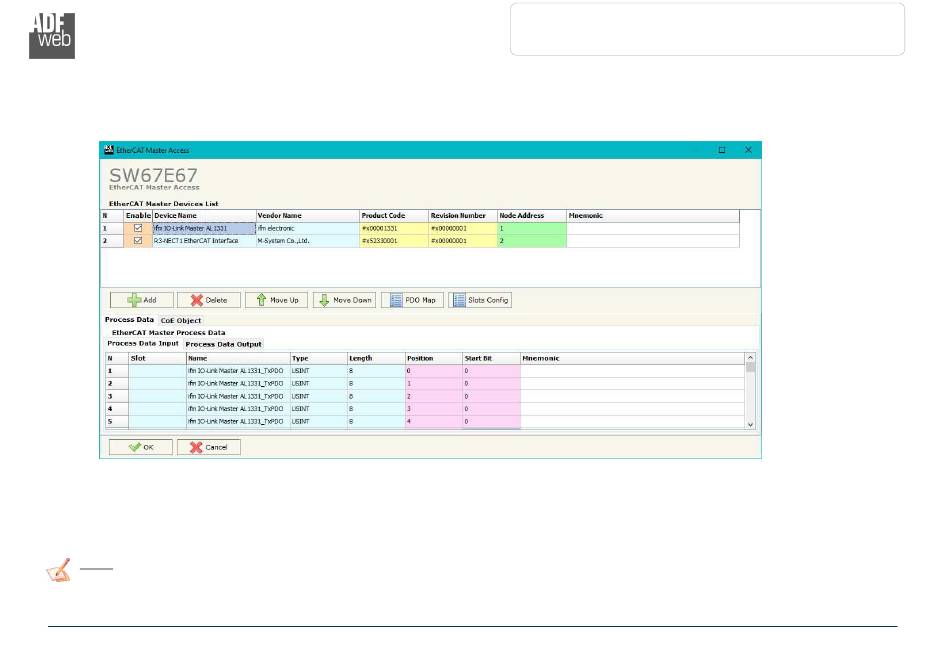Click the EtherCAT Master Access title bar icon

point(109,150)
